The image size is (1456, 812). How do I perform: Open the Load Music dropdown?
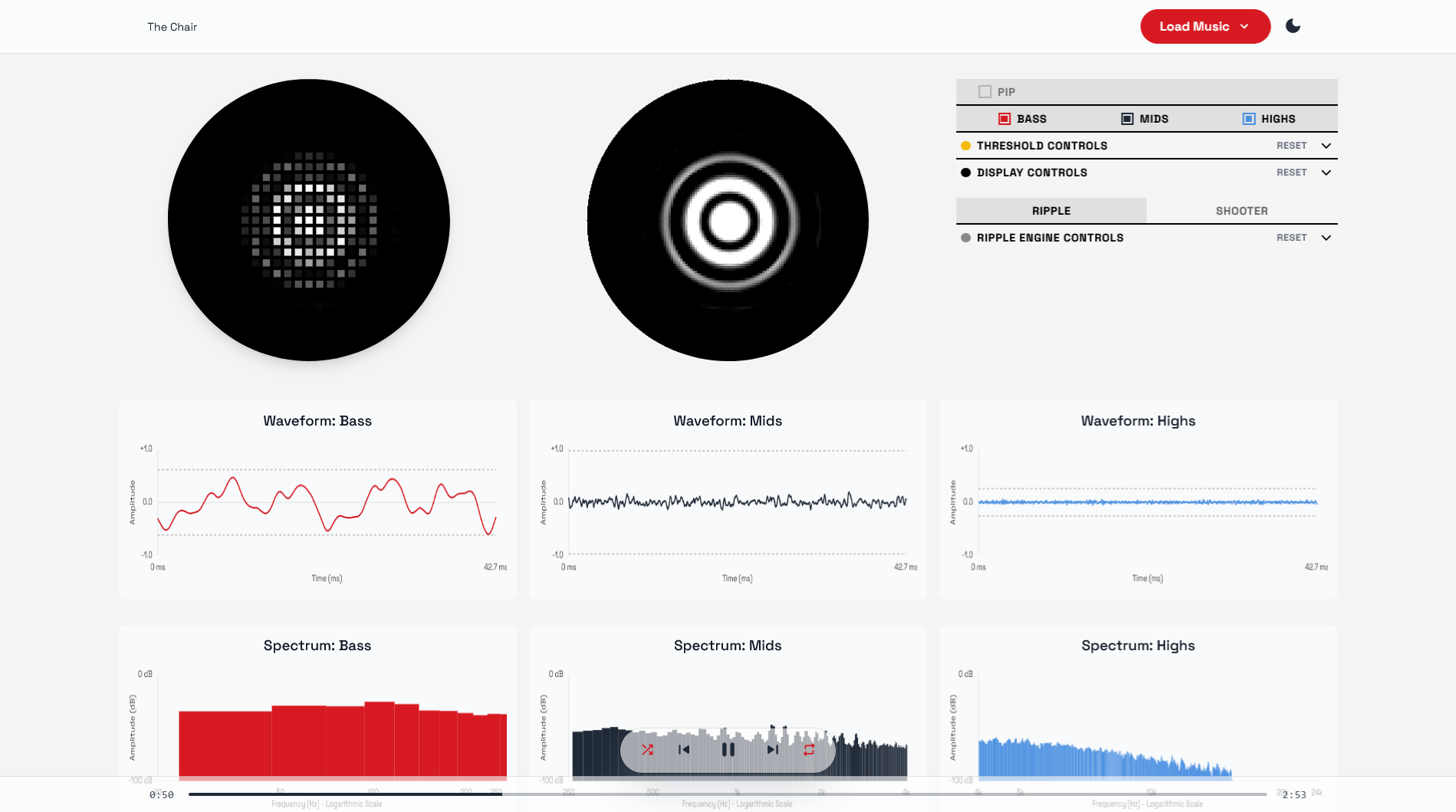(1205, 26)
